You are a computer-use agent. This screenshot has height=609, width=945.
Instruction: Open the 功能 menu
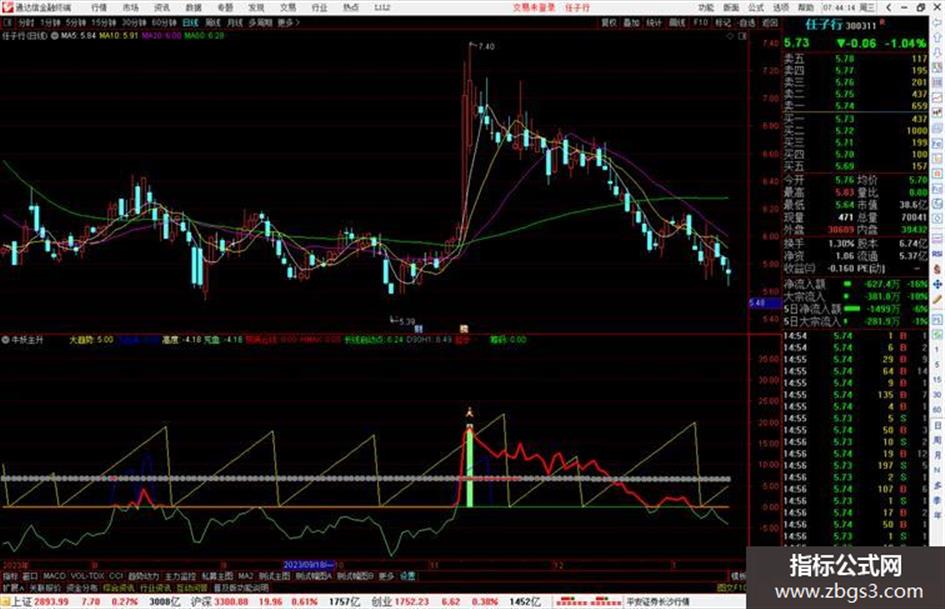coord(706,8)
